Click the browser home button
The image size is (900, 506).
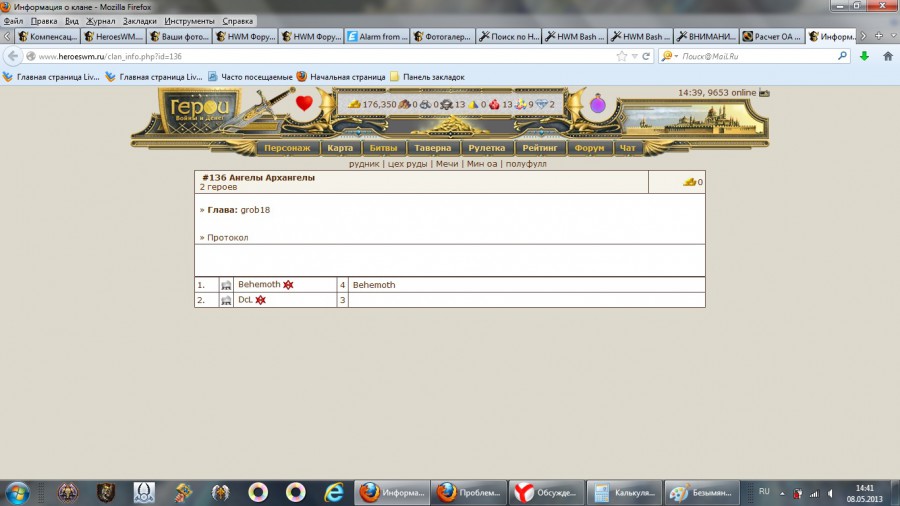pyautogui.click(x=887, y=56)
